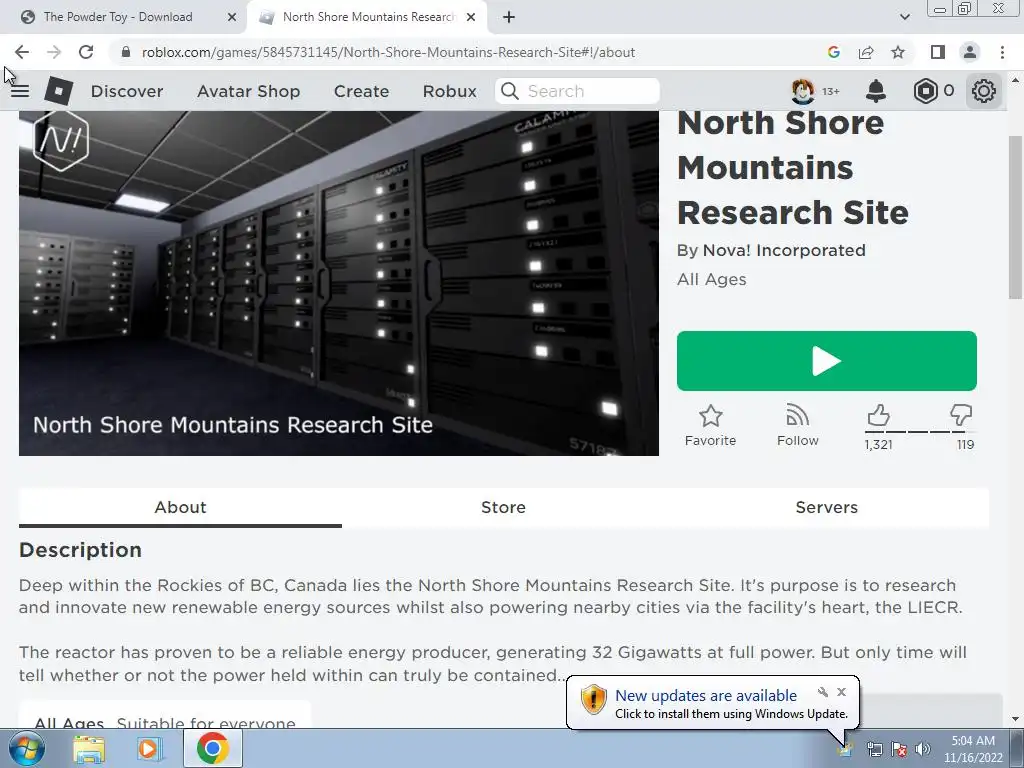
Task: Click the game thumbnail image
Action: tap(339, 283)
